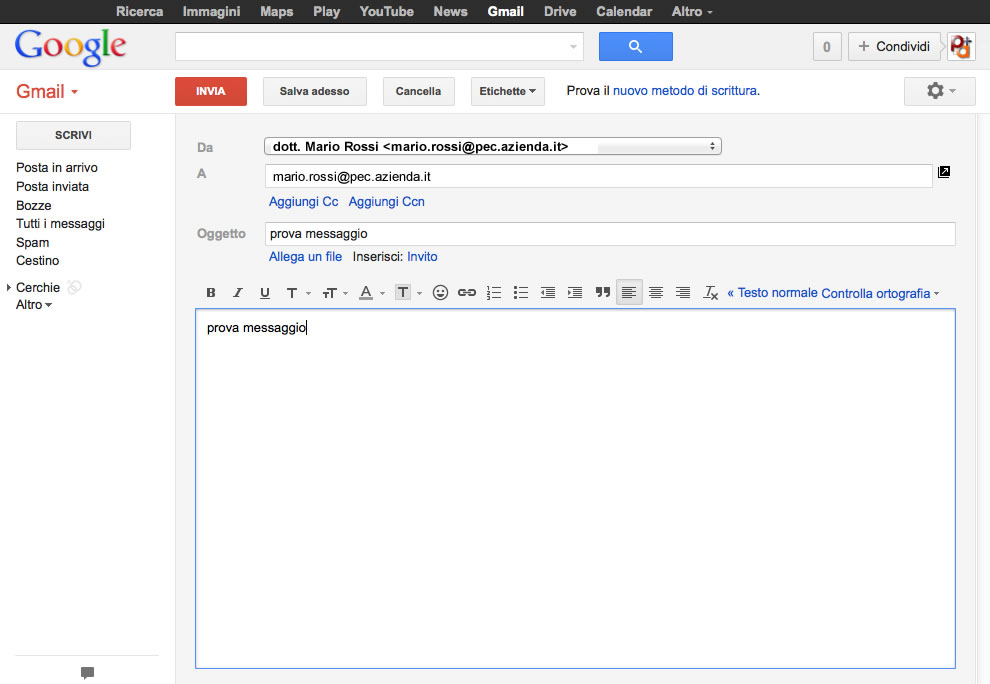Click the Allega un file link

click(x=305, y=257)
